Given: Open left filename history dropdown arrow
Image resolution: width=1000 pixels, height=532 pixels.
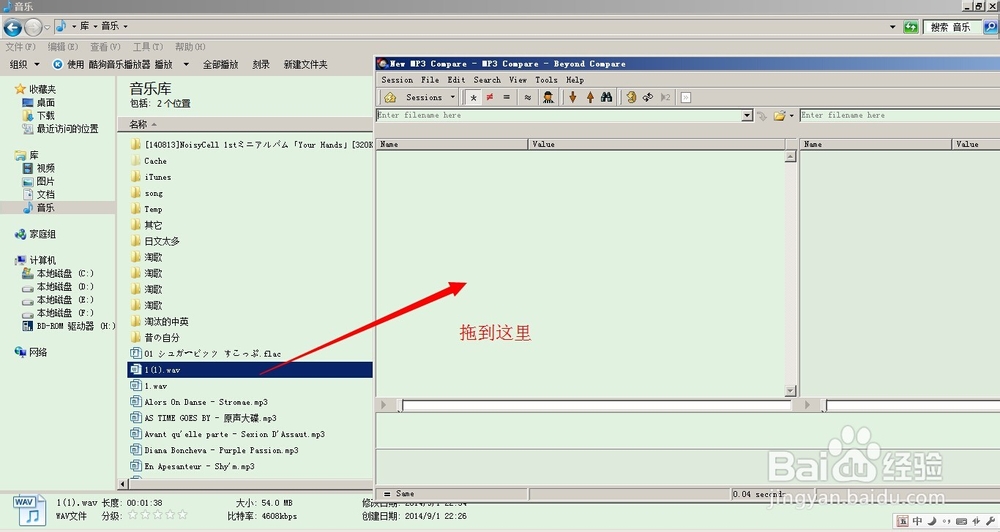Looking at the screenshot, I should click(x=747, y=116).
